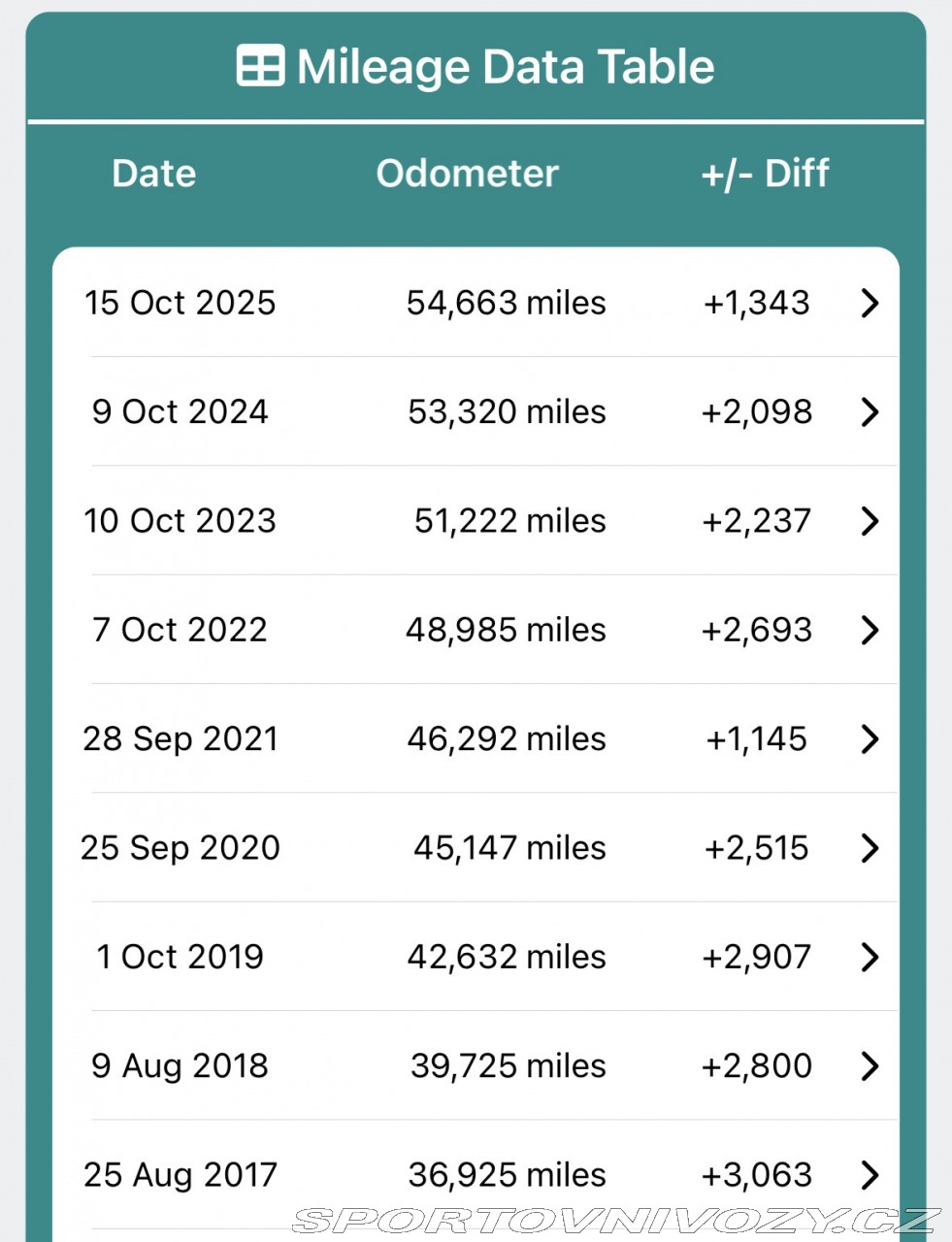
Task: Open the 25 Aug 2017 row chevron
Action: (x=870, y=1175)
